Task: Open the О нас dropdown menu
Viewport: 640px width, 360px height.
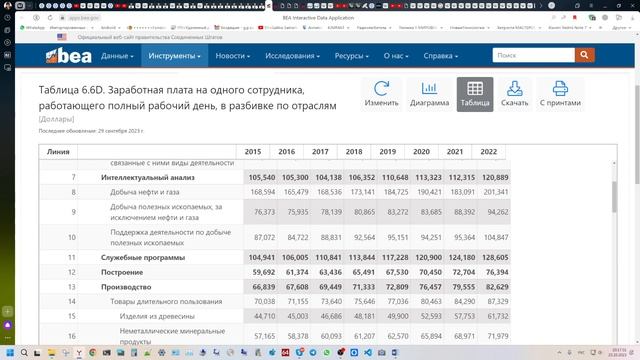Action: pos(396,56)
